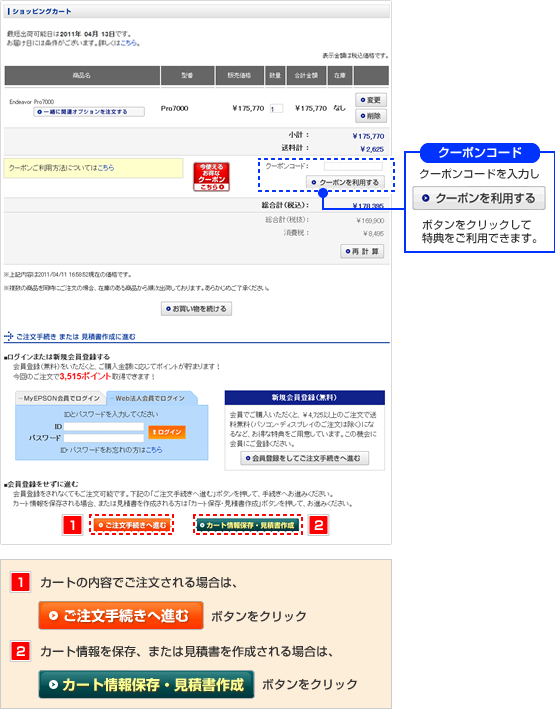This screenshot has height=709, width=555.
Task: Click the クーポンコード input field in the cart
Action: 353,166
